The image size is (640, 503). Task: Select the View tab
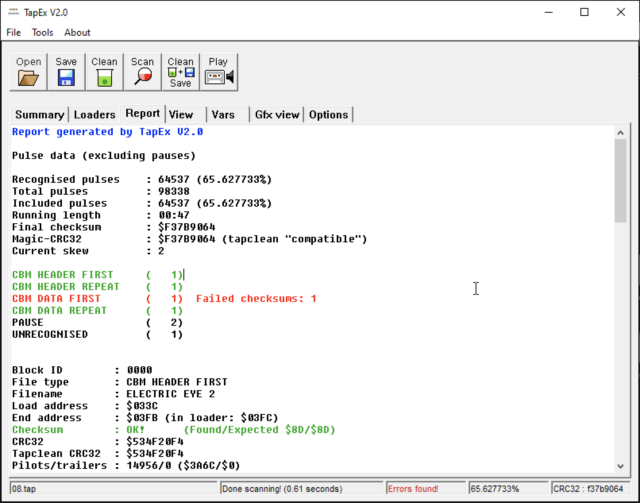click(181, 115)
